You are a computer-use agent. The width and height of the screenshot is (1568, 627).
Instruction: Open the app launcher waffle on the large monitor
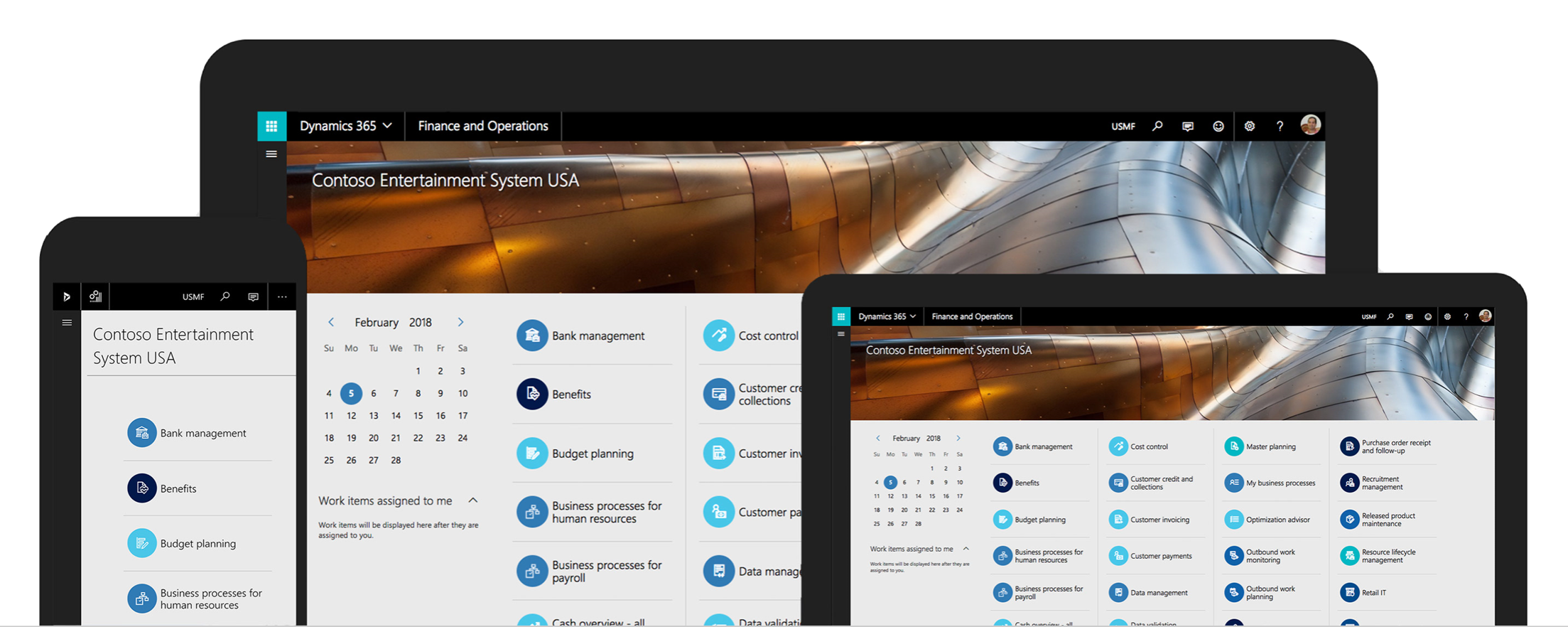point(271,126)
